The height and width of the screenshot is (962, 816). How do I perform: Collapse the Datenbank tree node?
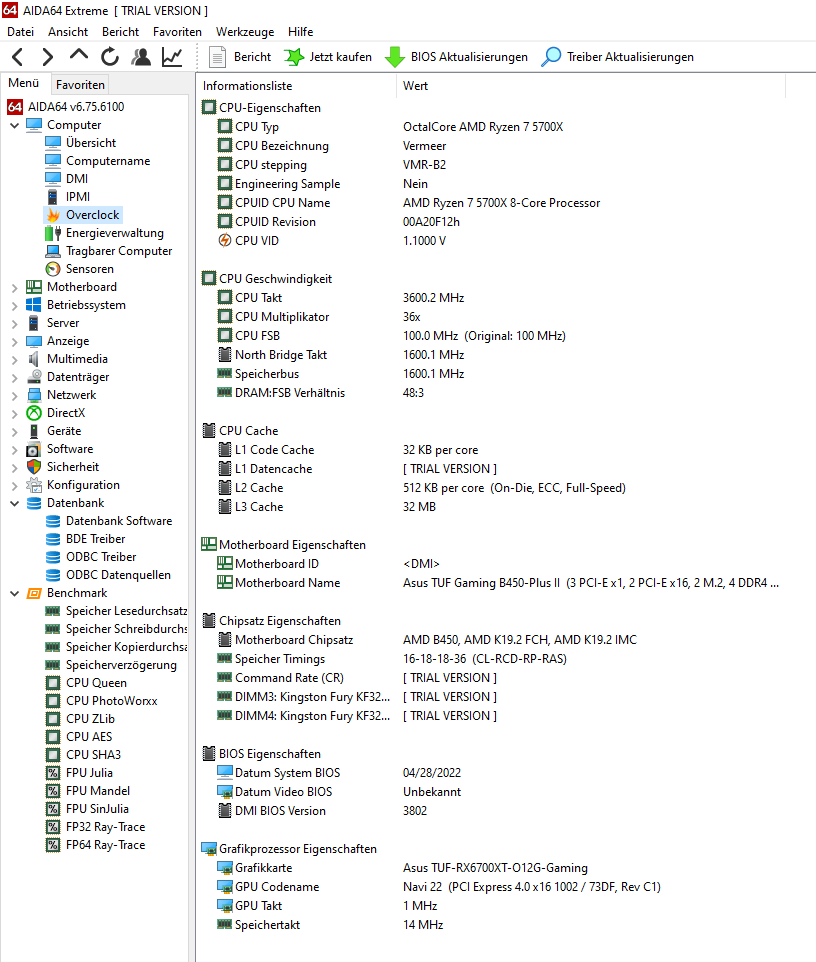[x=15, y=503]
